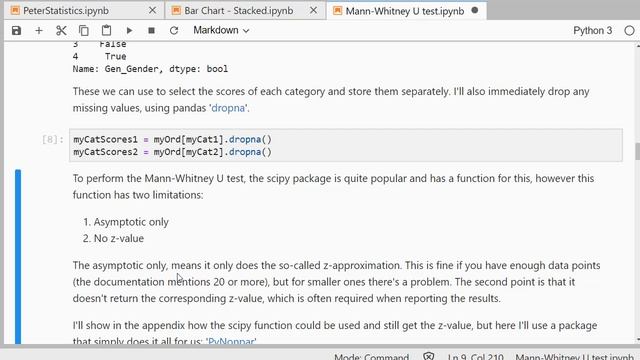Screen dimensions: 640x360
Task: Close the Bar Chart - Stacked.ipynb tab
Action: [313, 11]
